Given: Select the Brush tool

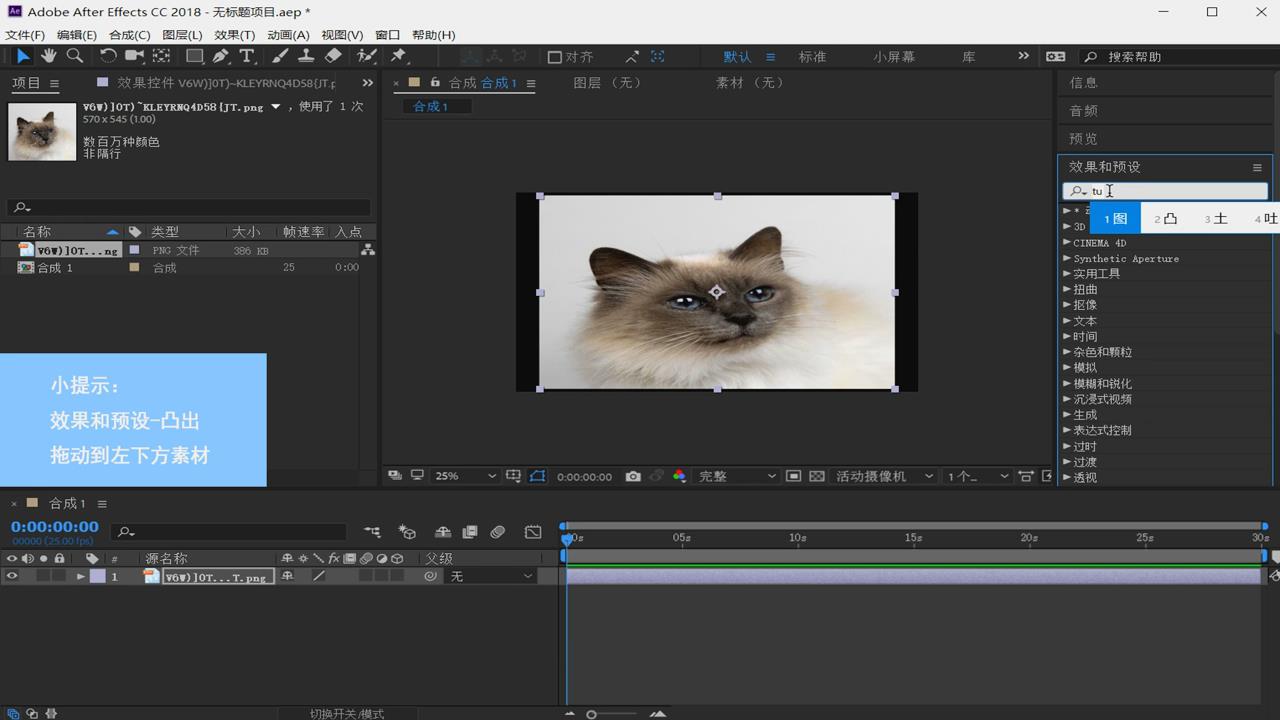Looking at the screenshot, I should tap(281, 56).
